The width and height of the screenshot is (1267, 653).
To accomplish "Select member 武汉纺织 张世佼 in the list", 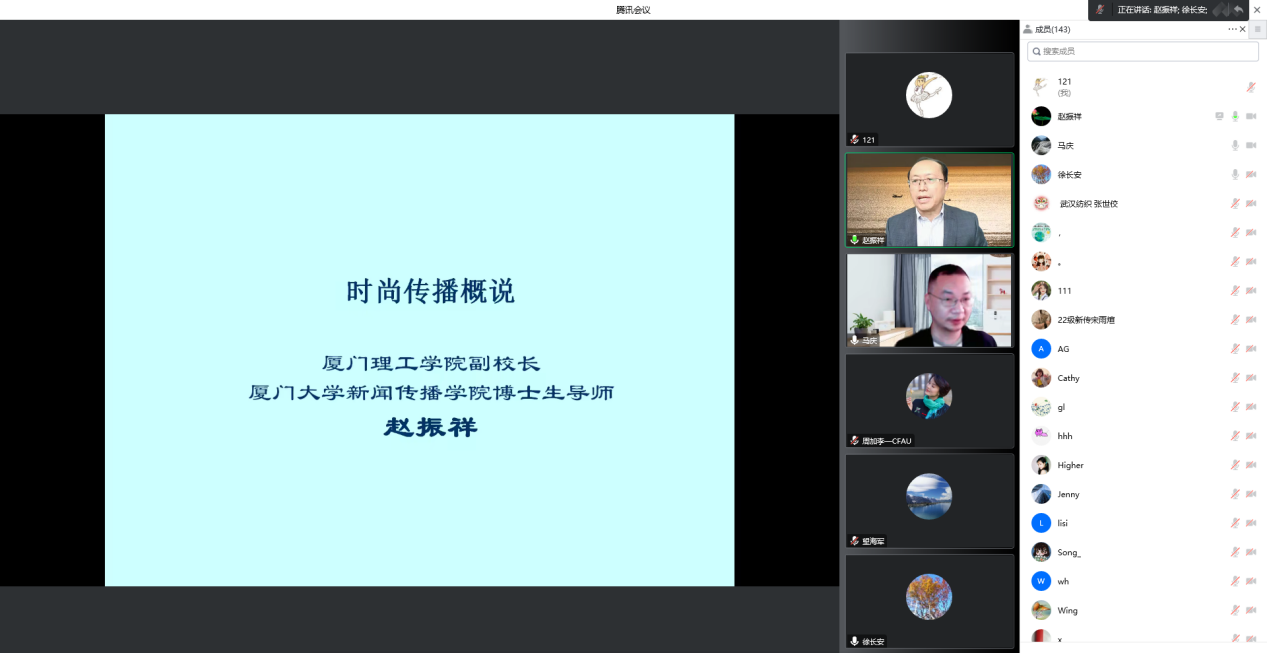I will coord(1087,203).
